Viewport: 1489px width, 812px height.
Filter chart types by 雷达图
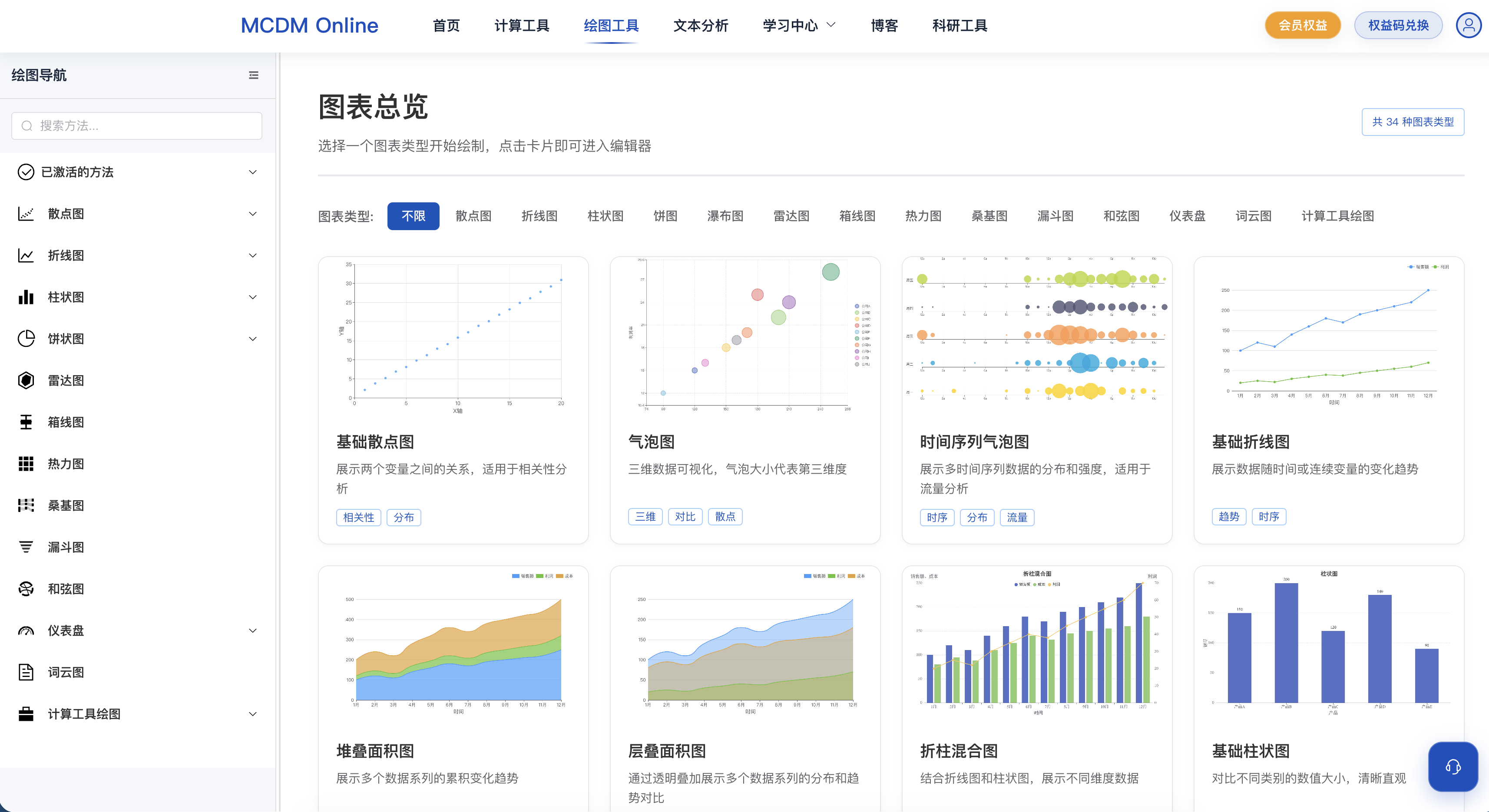point(791,216)
